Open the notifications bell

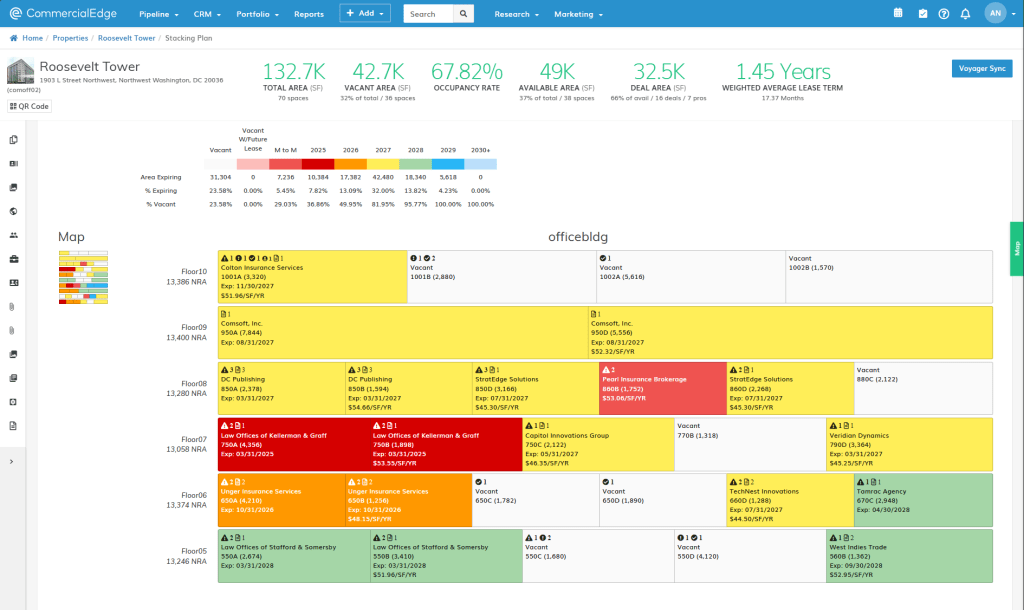(x=965, y=13)
